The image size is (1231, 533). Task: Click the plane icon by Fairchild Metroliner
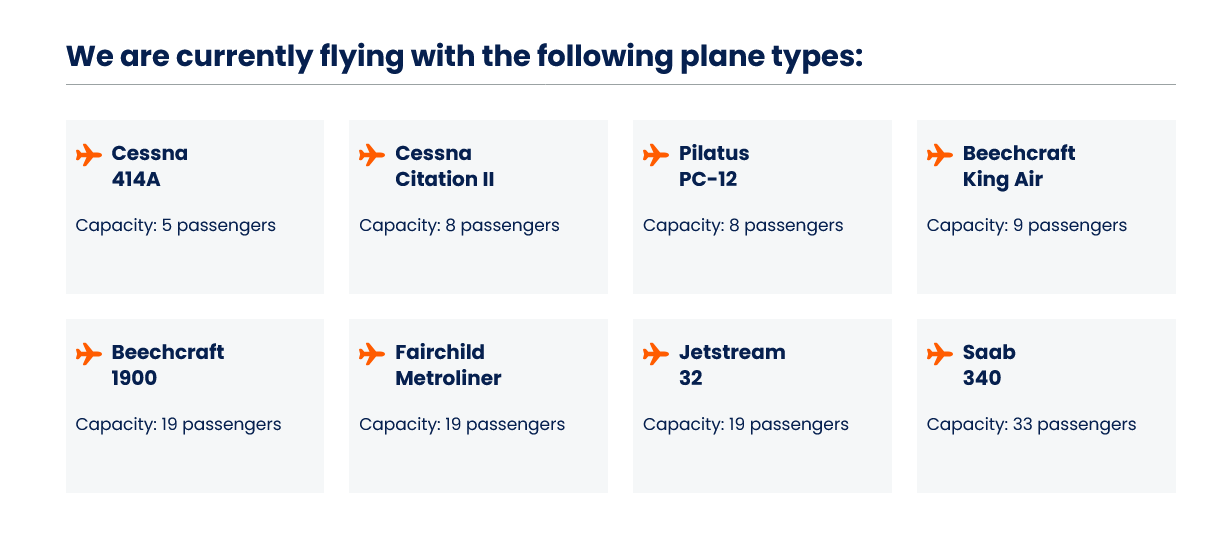pos(372,354)
